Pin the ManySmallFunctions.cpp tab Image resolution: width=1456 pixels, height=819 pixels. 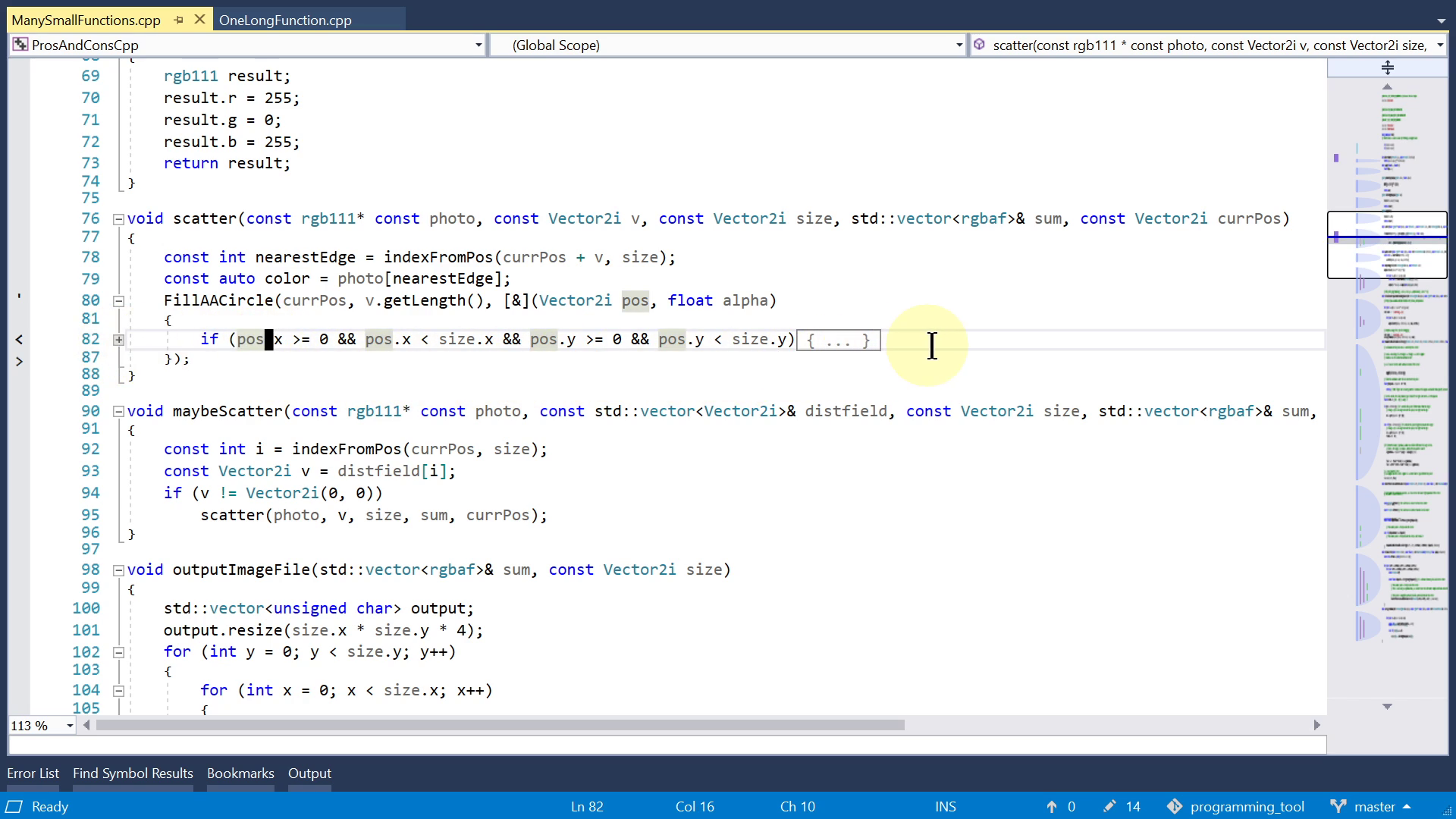178,20
